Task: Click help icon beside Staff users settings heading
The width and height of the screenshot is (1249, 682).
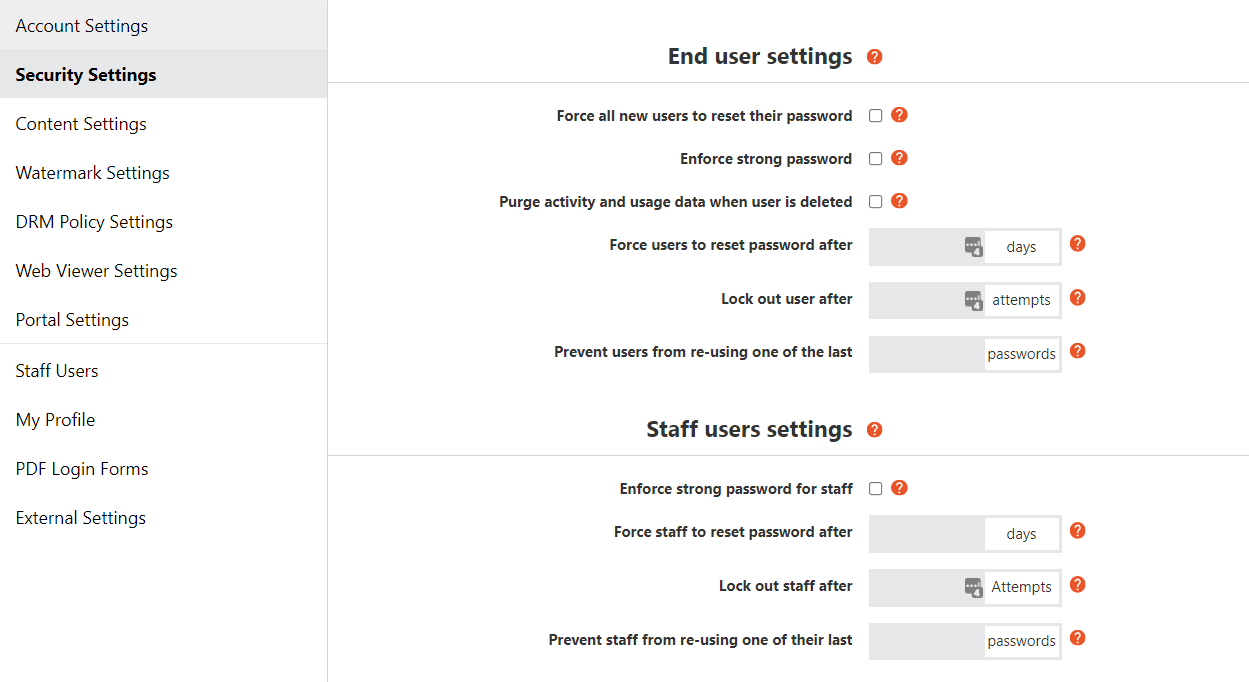Action: click(875, 430)
